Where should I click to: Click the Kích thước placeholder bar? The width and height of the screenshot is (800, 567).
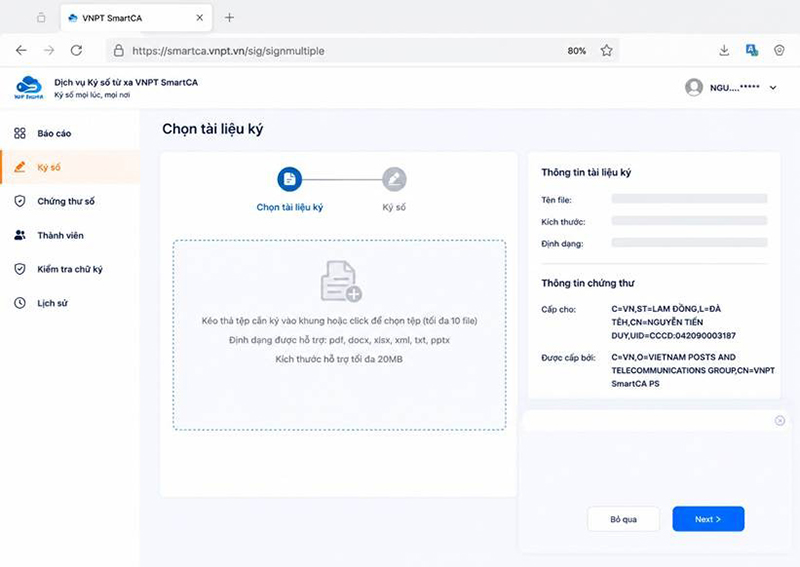click(x=689, y=221)
